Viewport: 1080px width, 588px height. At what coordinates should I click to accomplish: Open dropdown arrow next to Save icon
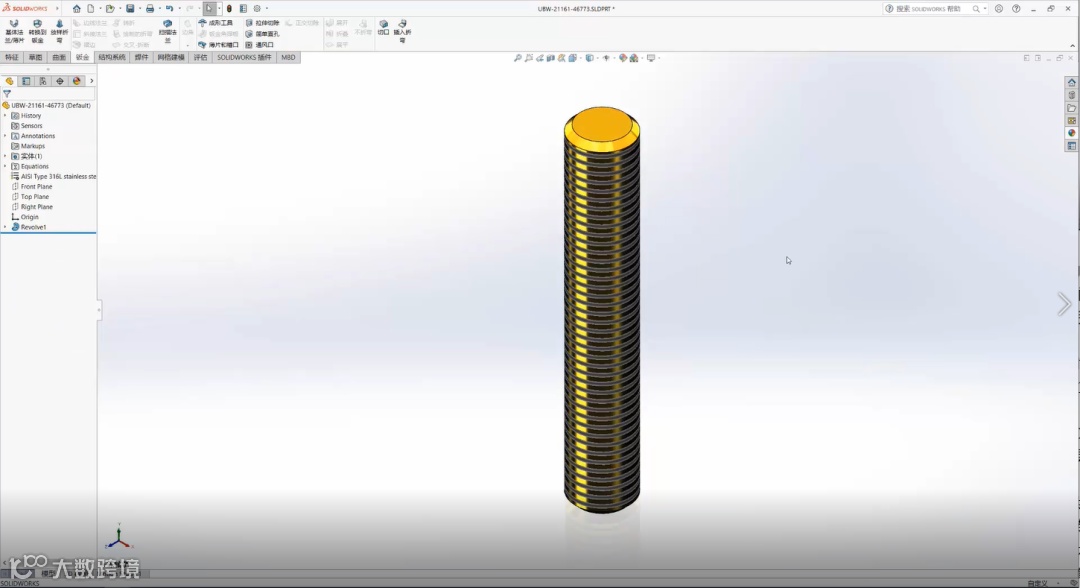point(139,9)
